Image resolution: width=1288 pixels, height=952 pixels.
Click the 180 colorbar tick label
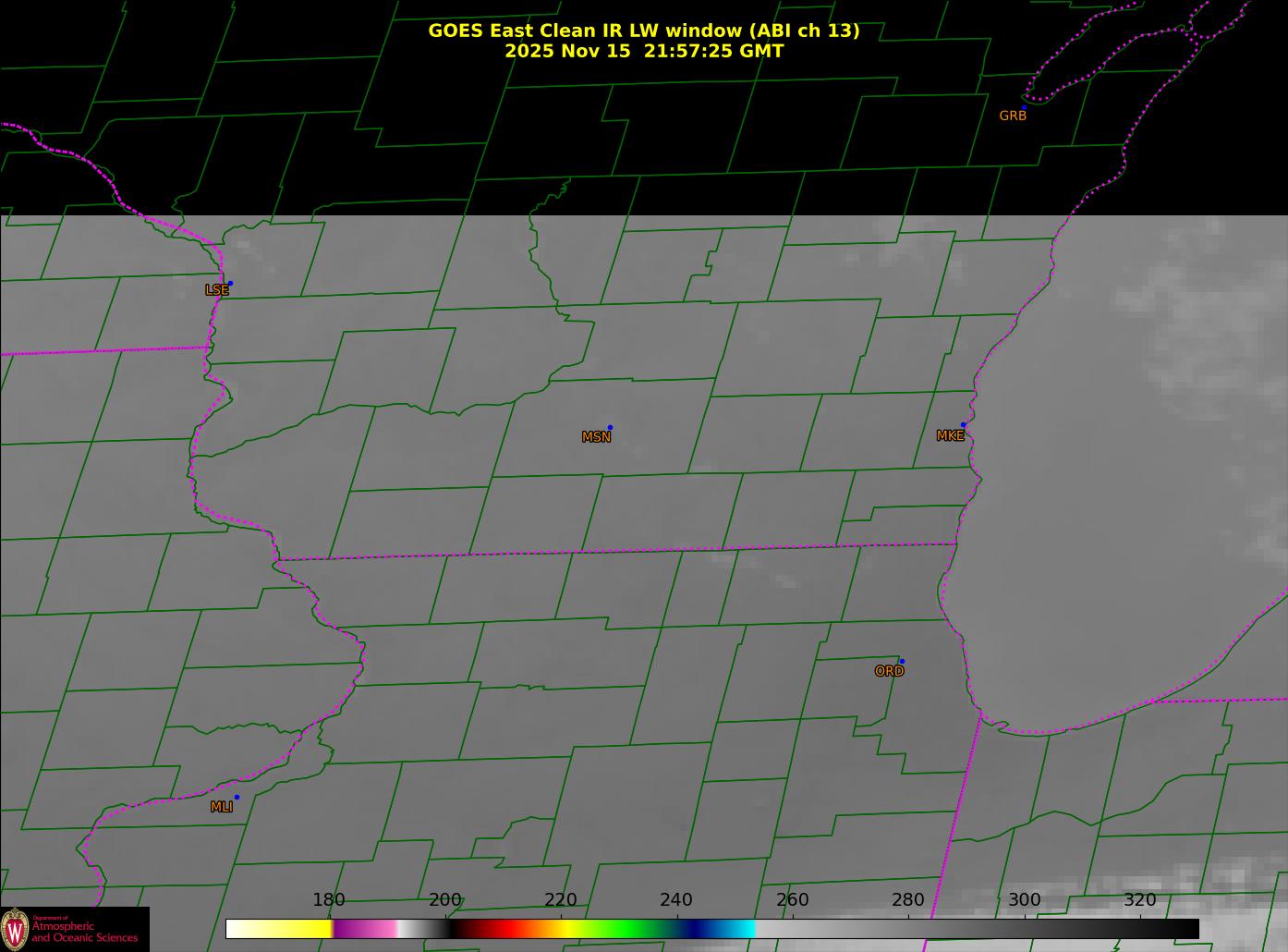tap(329, 900)
